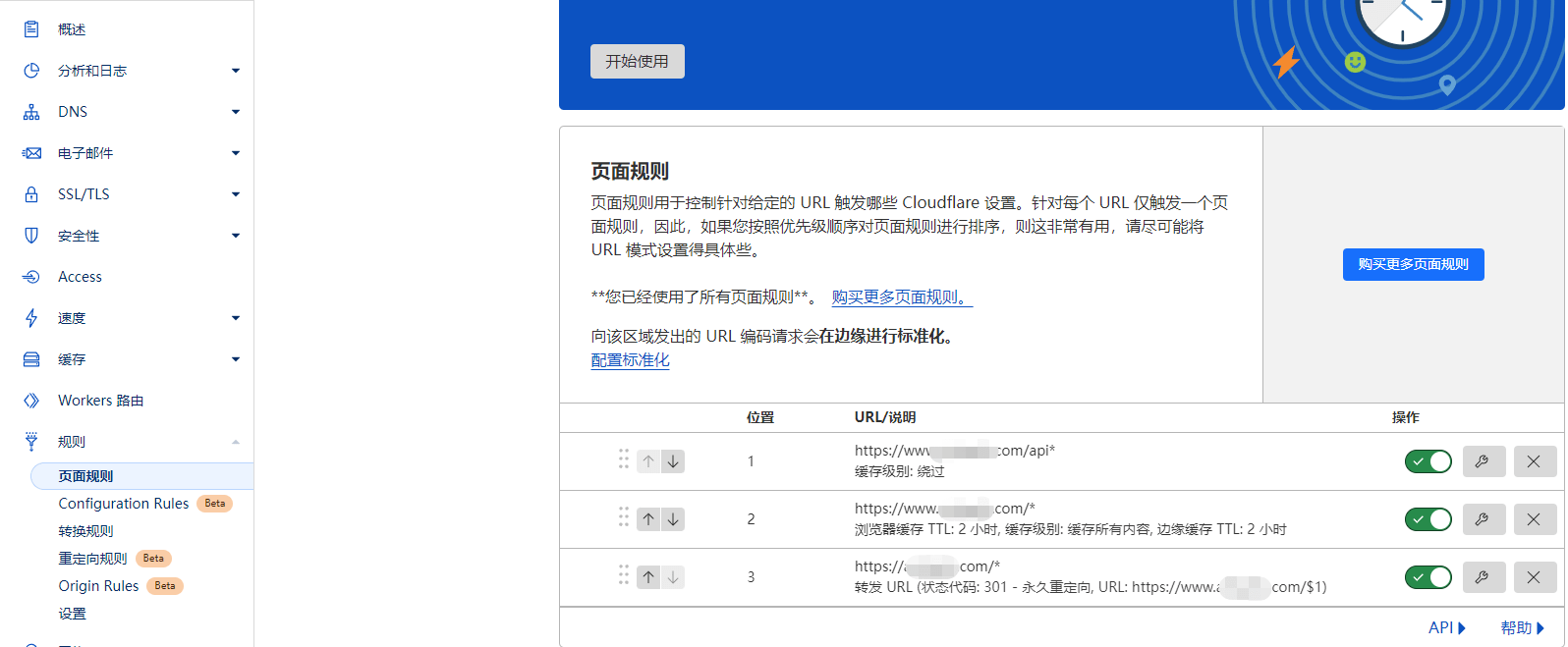Click the Access sidebar label
1568x647 pixels.
[80, 277]
